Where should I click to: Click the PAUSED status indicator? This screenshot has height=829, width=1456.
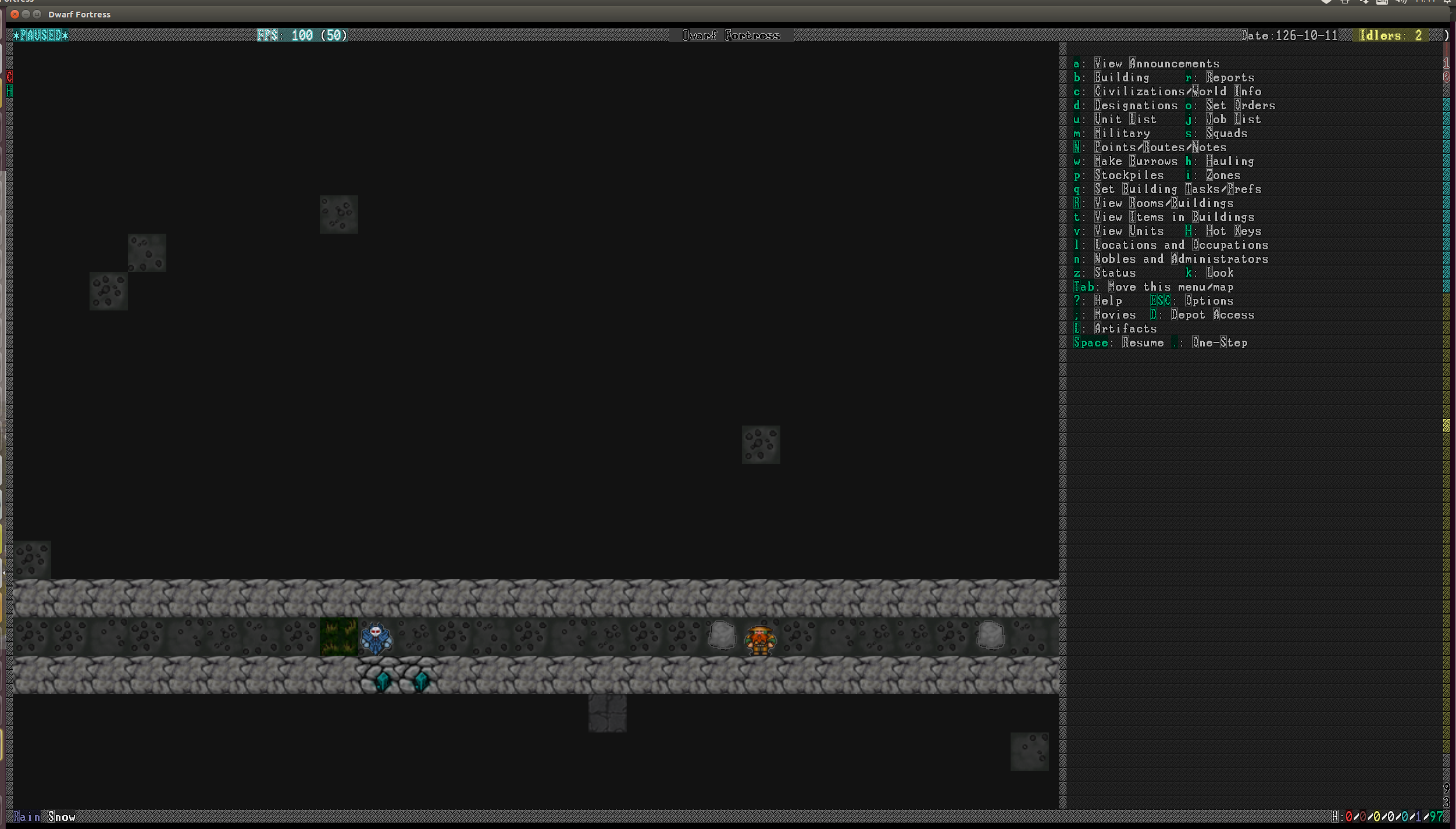pyautogui.click(x=41, y=35)
